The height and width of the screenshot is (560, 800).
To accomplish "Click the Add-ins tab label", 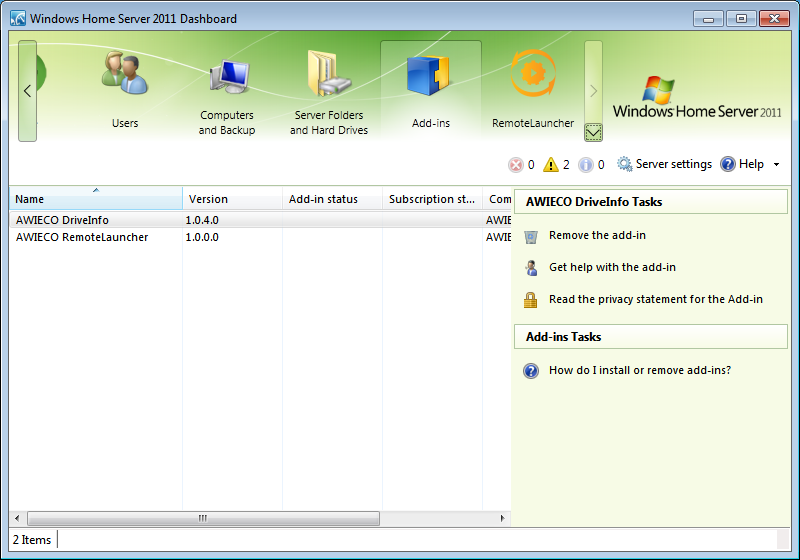I will tap(431, 123).
